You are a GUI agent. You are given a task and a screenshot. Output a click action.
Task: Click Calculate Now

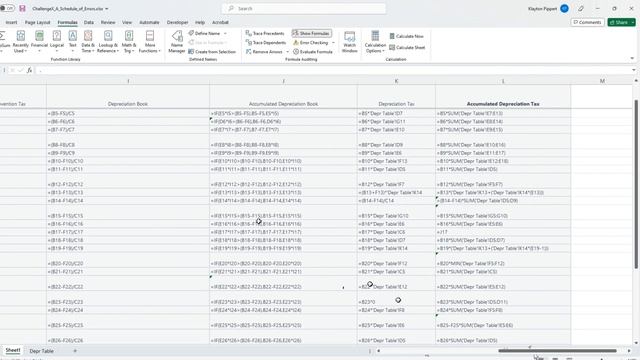407,36
